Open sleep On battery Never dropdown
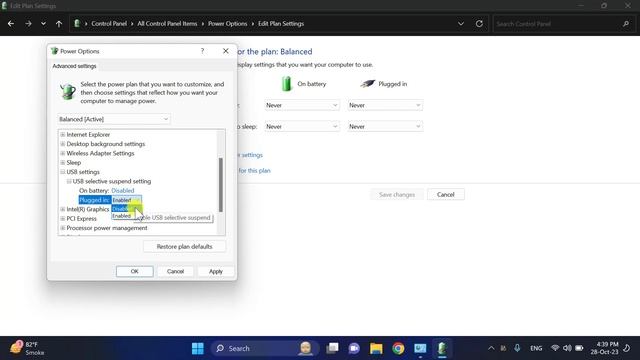Screen dimensions: 640x360 [x=302, y=127]
